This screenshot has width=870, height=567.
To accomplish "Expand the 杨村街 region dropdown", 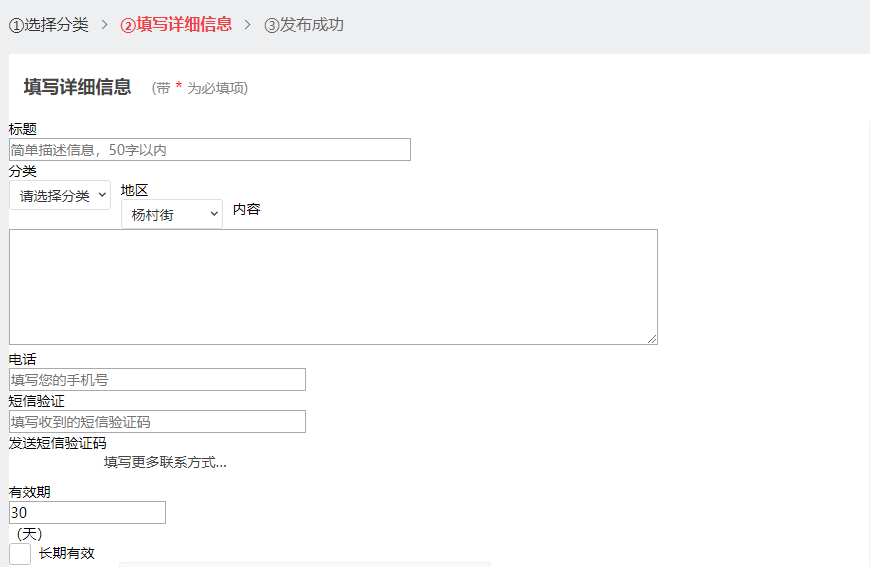I will click(x=172, y=214).
